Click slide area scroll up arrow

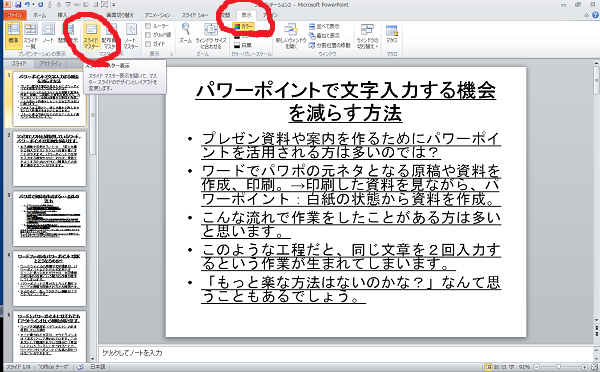pos(596,63)
